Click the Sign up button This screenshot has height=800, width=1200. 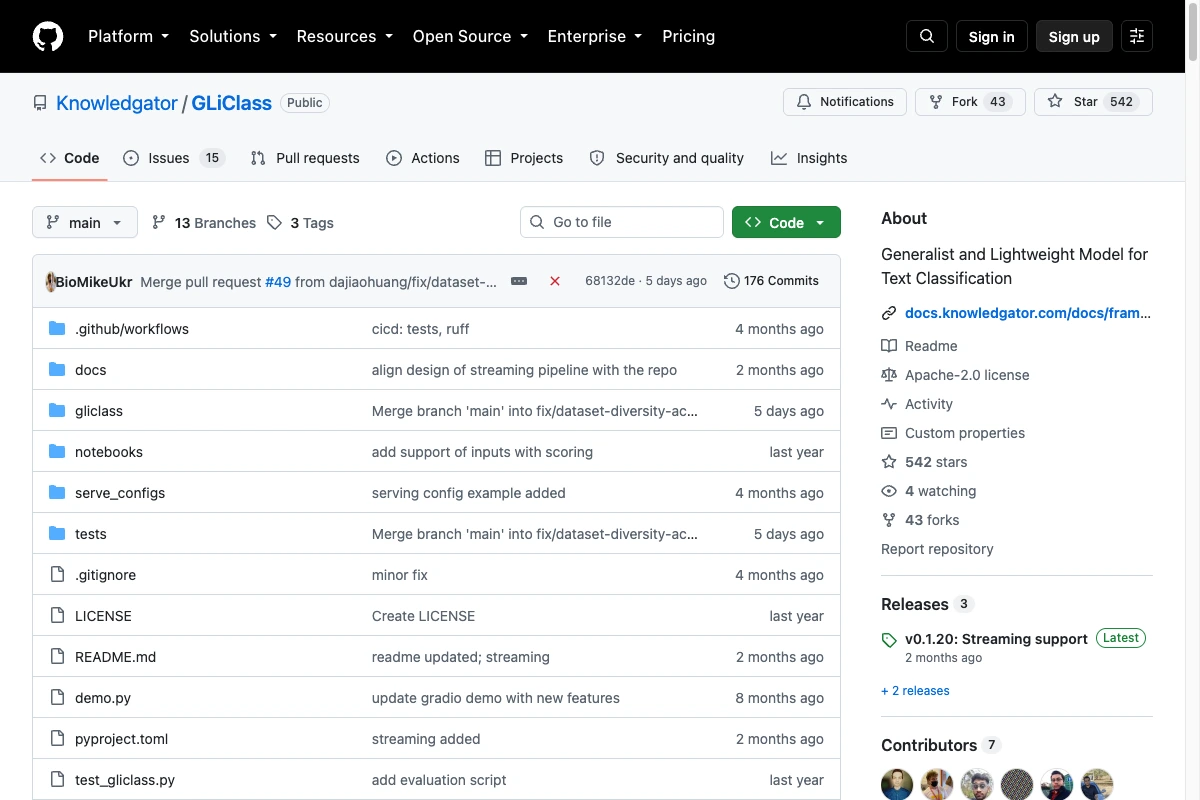coord(1074,36)
